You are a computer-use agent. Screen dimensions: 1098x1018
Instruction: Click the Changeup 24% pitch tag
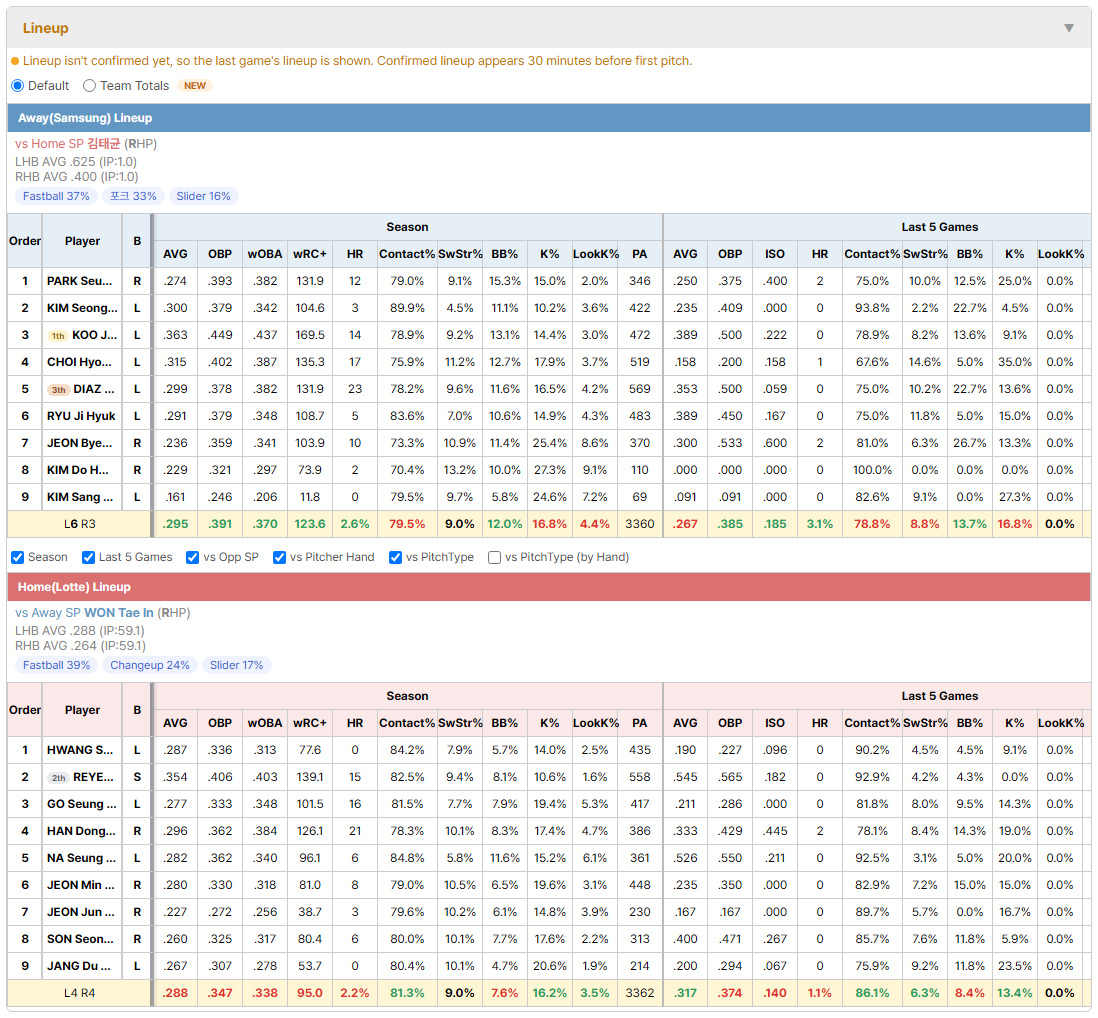tap(150, 665)
